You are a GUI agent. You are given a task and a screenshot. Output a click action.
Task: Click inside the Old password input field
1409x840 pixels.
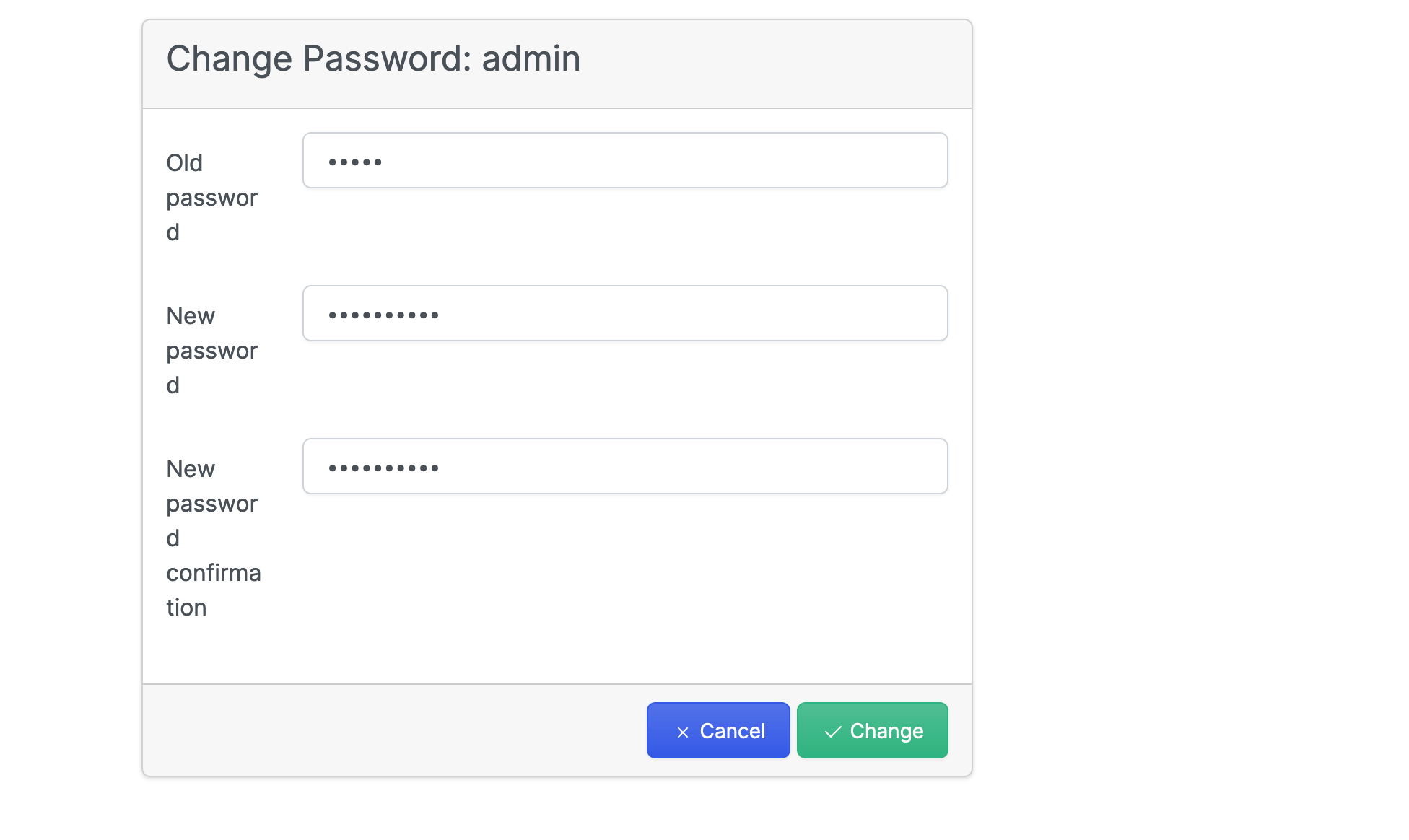(624, 160)
